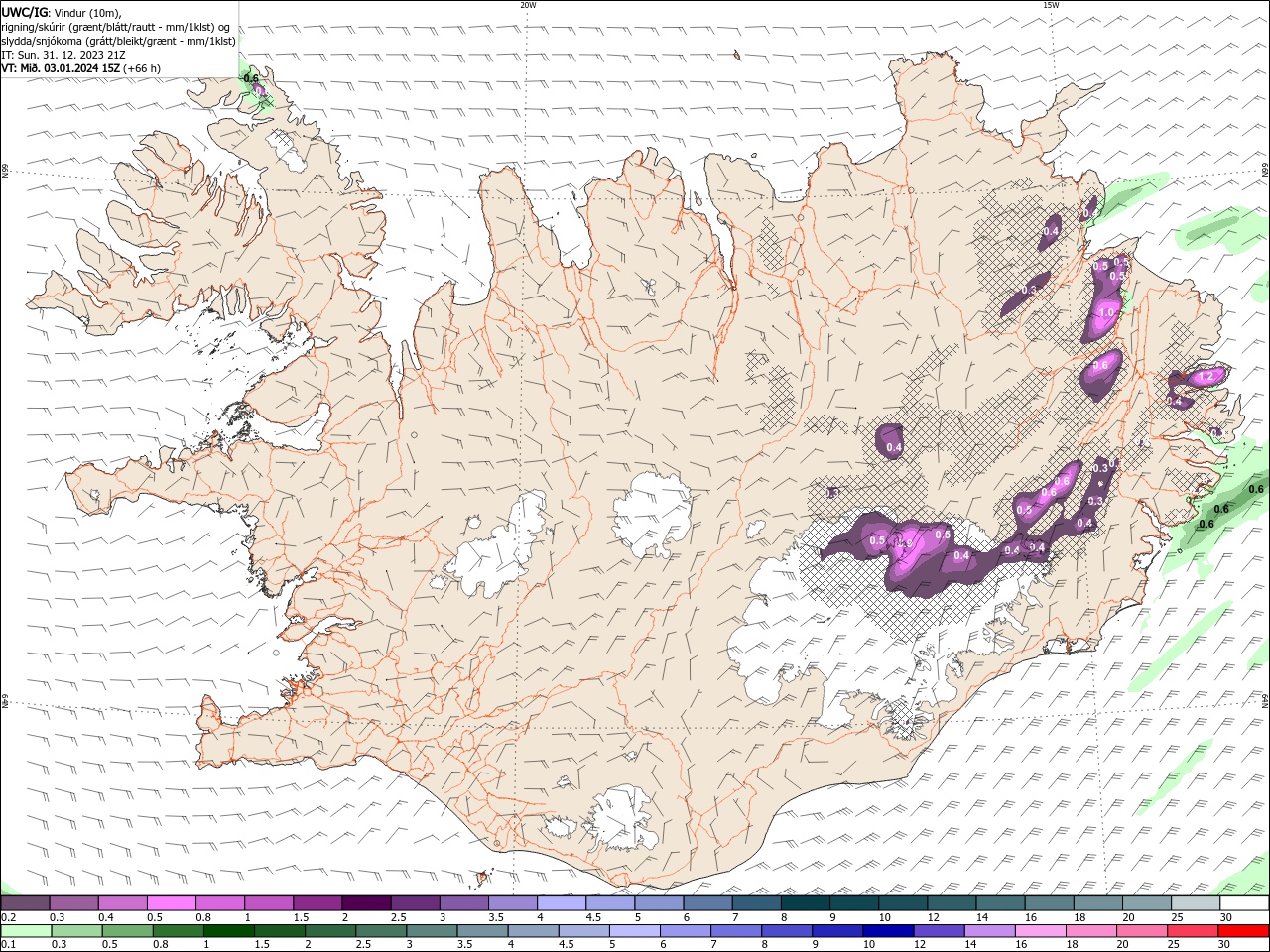Click the 'UWC/IG: Vindur (10m)' title text
Screen dimensions: 1270x952
click(x=62, y=12)
